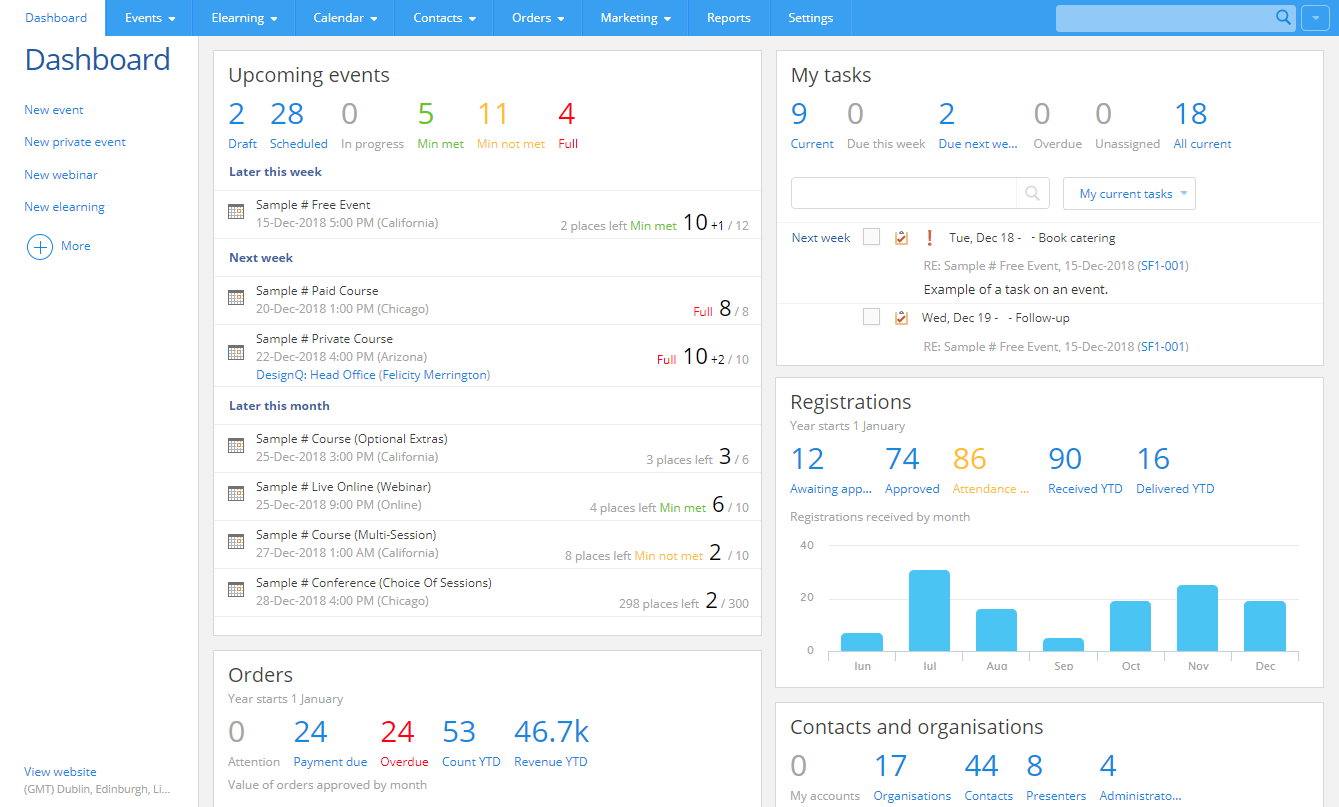
Task: Click the Payment due count 24
Action: pyautogui.click(x=311, y=732)
